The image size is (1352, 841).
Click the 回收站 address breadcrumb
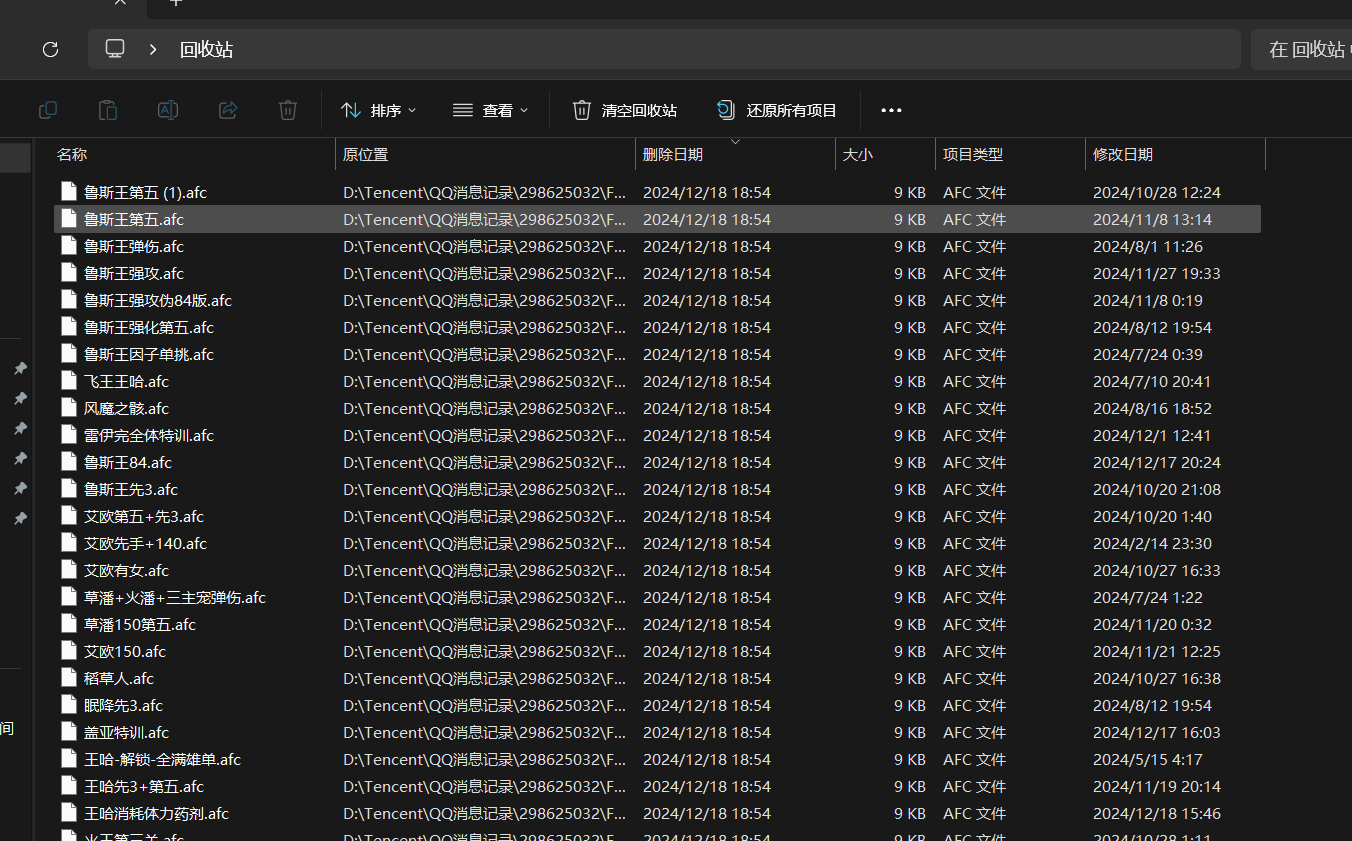tap(207, 49)
